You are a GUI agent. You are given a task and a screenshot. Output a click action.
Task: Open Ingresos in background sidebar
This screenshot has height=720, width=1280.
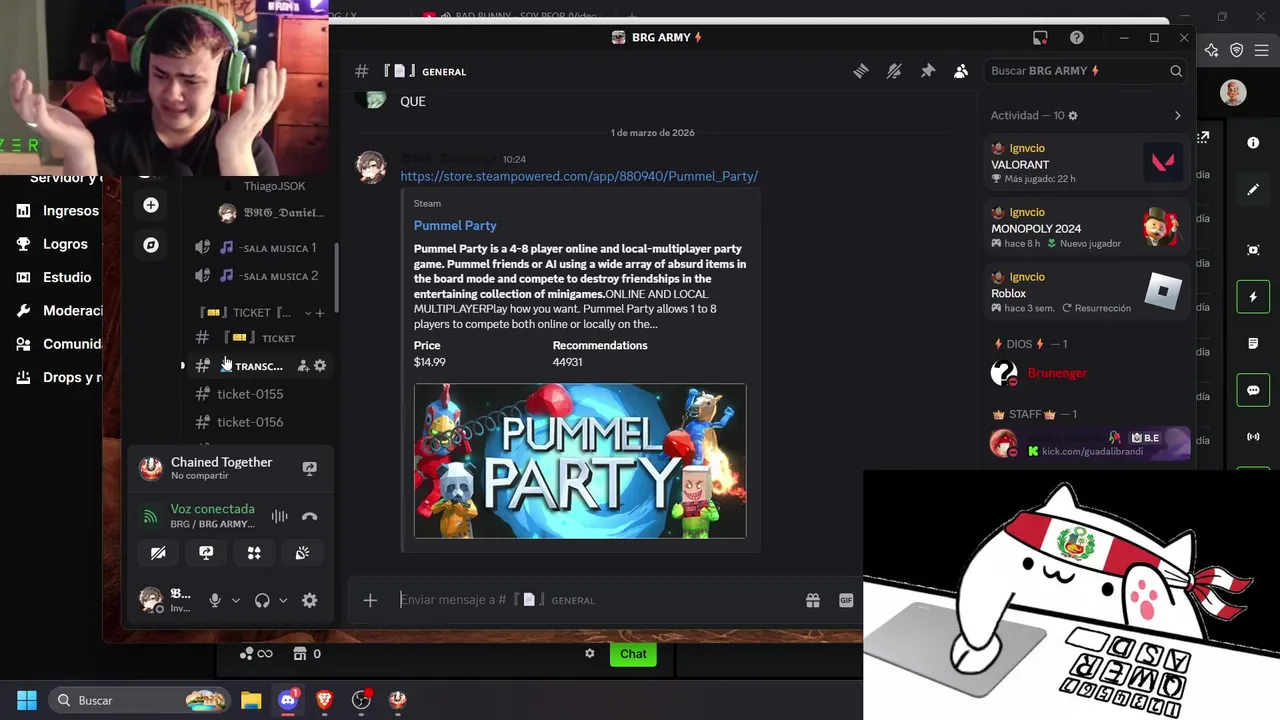(58, 211)
